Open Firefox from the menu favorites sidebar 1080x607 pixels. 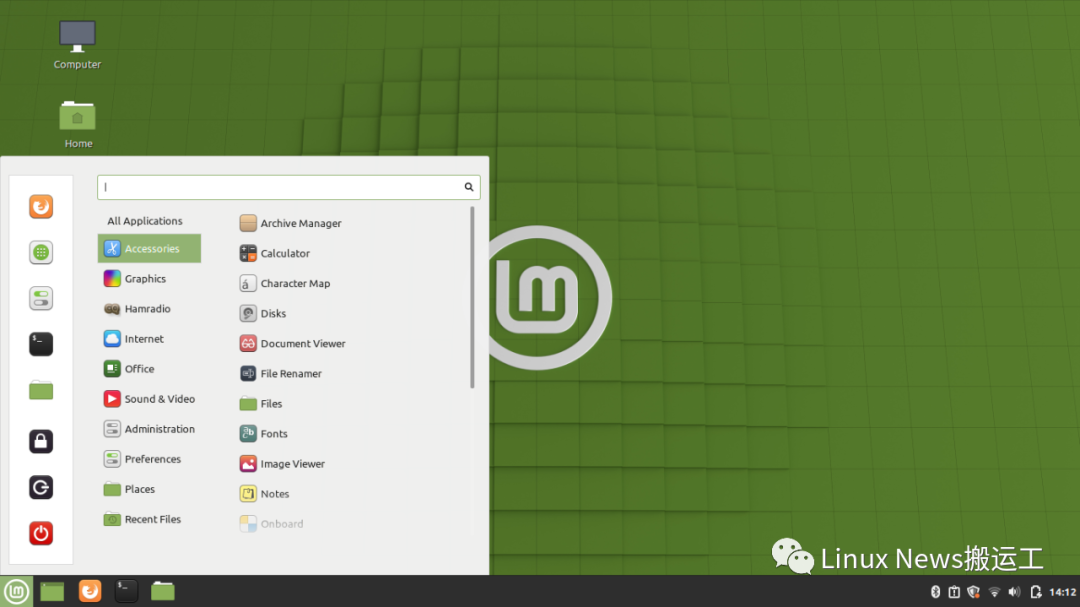41,207
